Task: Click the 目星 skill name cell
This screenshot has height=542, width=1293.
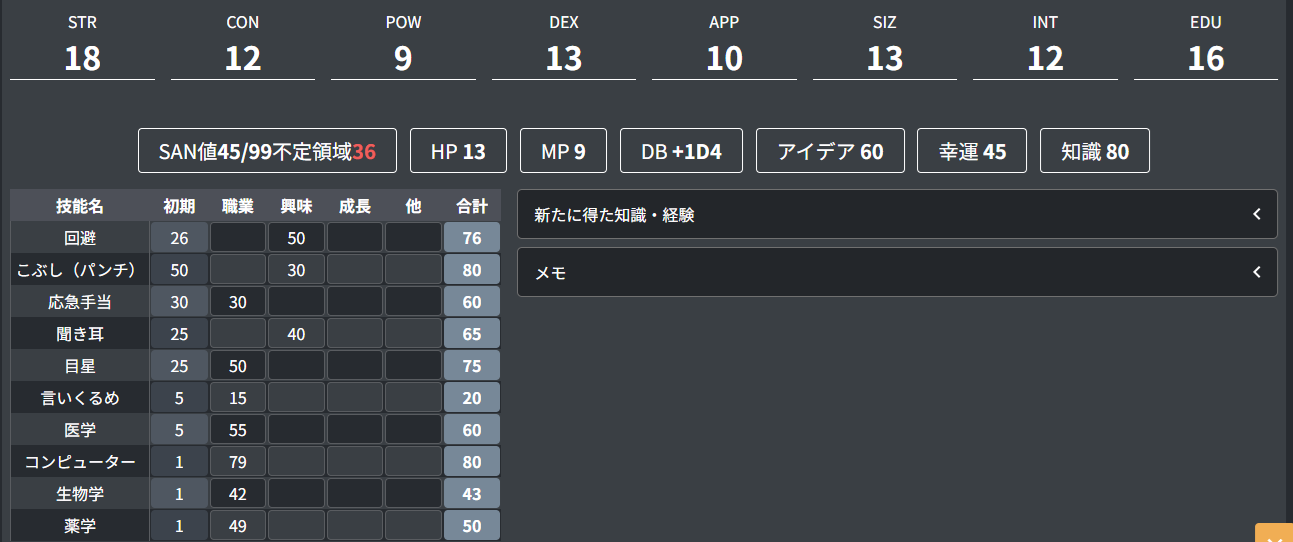Action: (x=80, y=366)
